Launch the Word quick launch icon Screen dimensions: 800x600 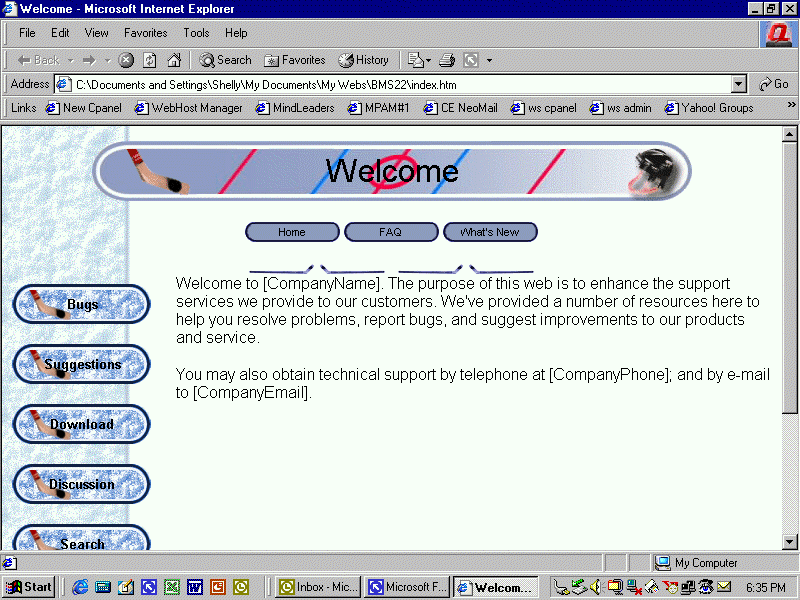[x=194, y=587]
